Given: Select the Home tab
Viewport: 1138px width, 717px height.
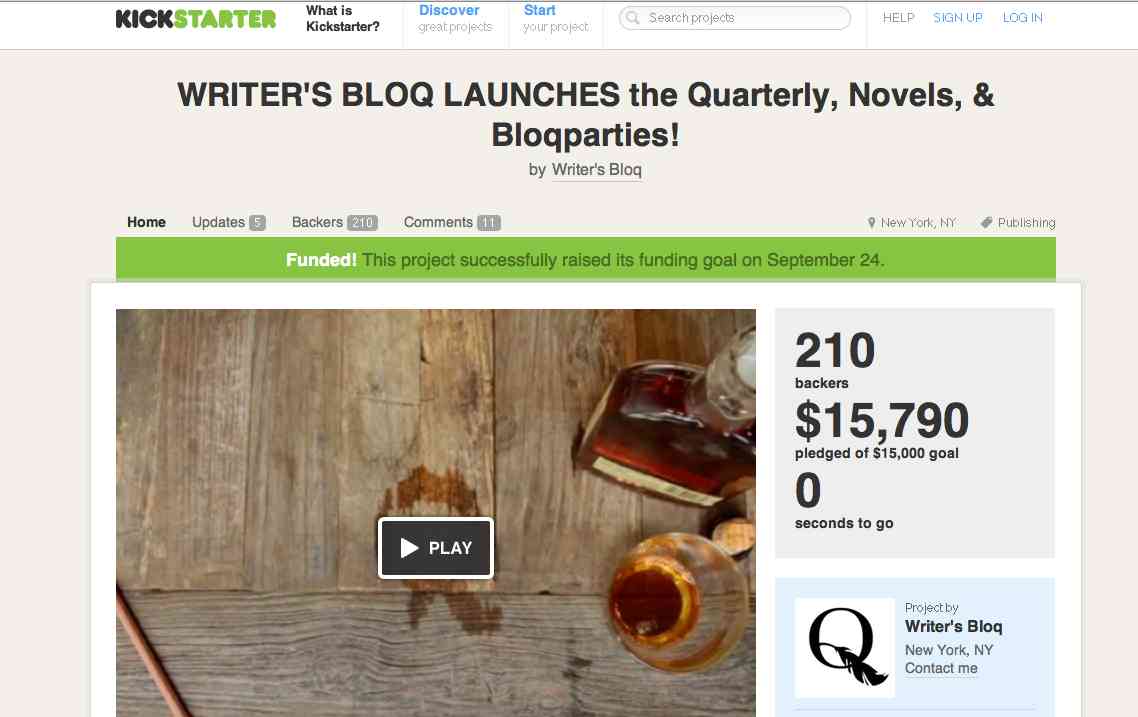Looking at the screenshot, I should (x=147, y=222).
